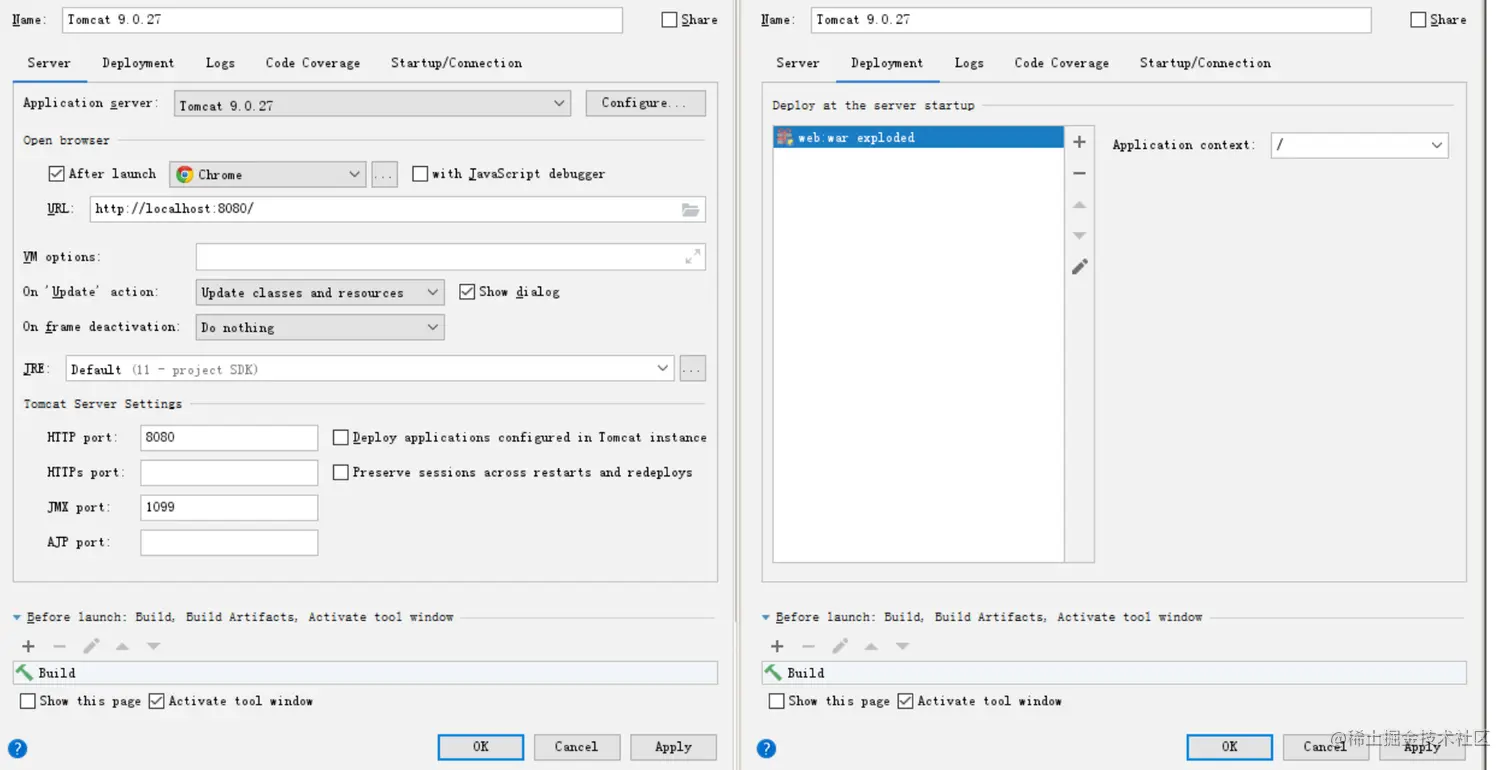1512x770 pixels.
Task: Remove the selected deployment artifact
Action: point(1079,173)
